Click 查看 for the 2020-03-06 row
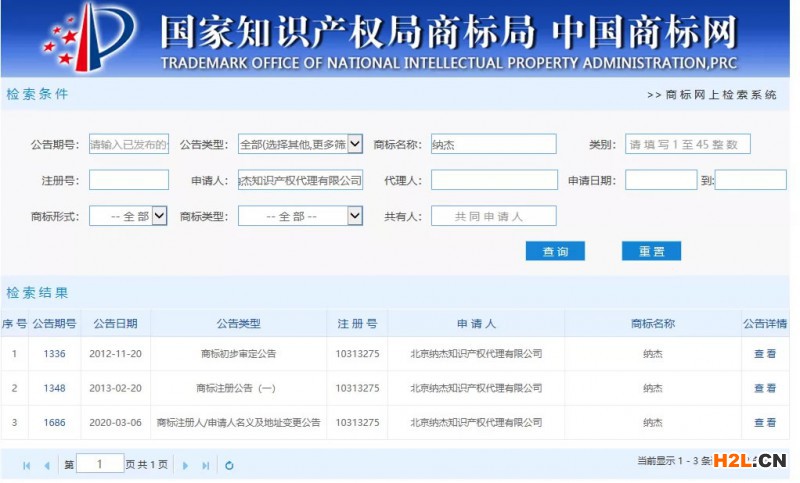 tap(765, 422)
